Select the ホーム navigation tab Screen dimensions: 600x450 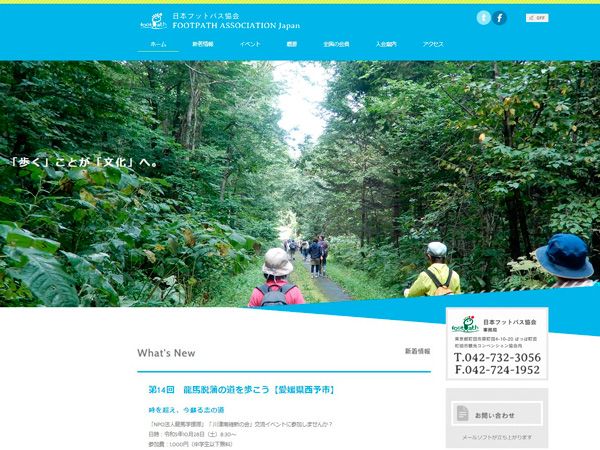pyautogui.click(x=158, y=45)
